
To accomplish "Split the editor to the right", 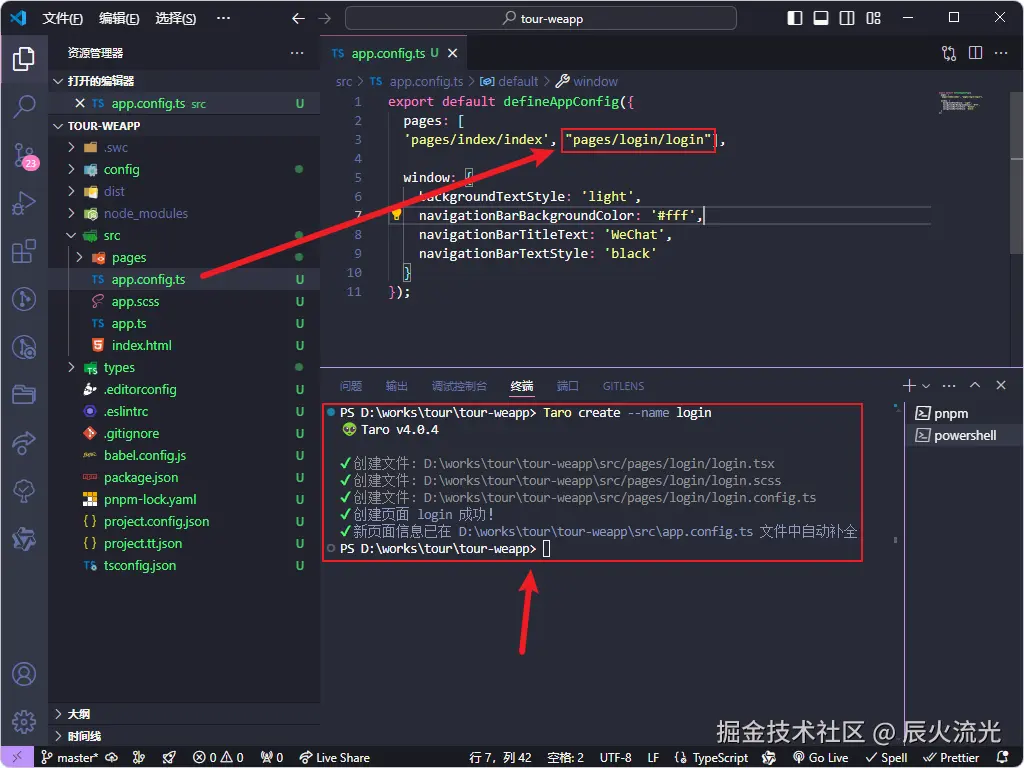I will pyautogui.click(x=975, y=54).
